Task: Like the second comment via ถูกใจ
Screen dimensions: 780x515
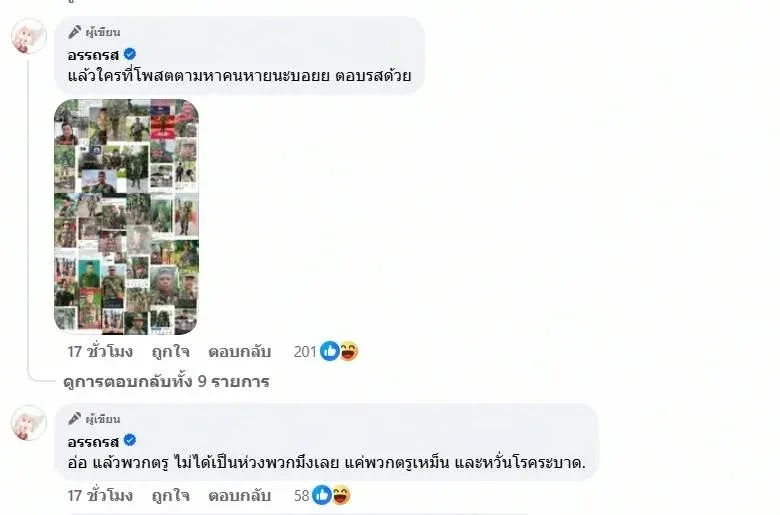Action: pyautogui.click(x=170, y=496)
